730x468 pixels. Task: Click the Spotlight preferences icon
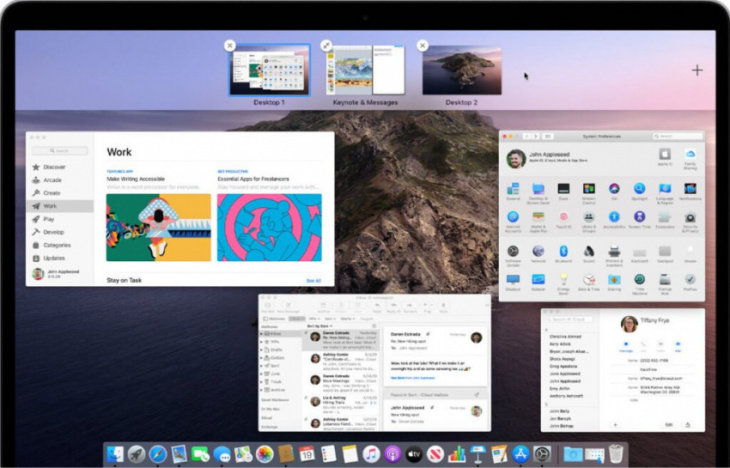pos(640,189)
